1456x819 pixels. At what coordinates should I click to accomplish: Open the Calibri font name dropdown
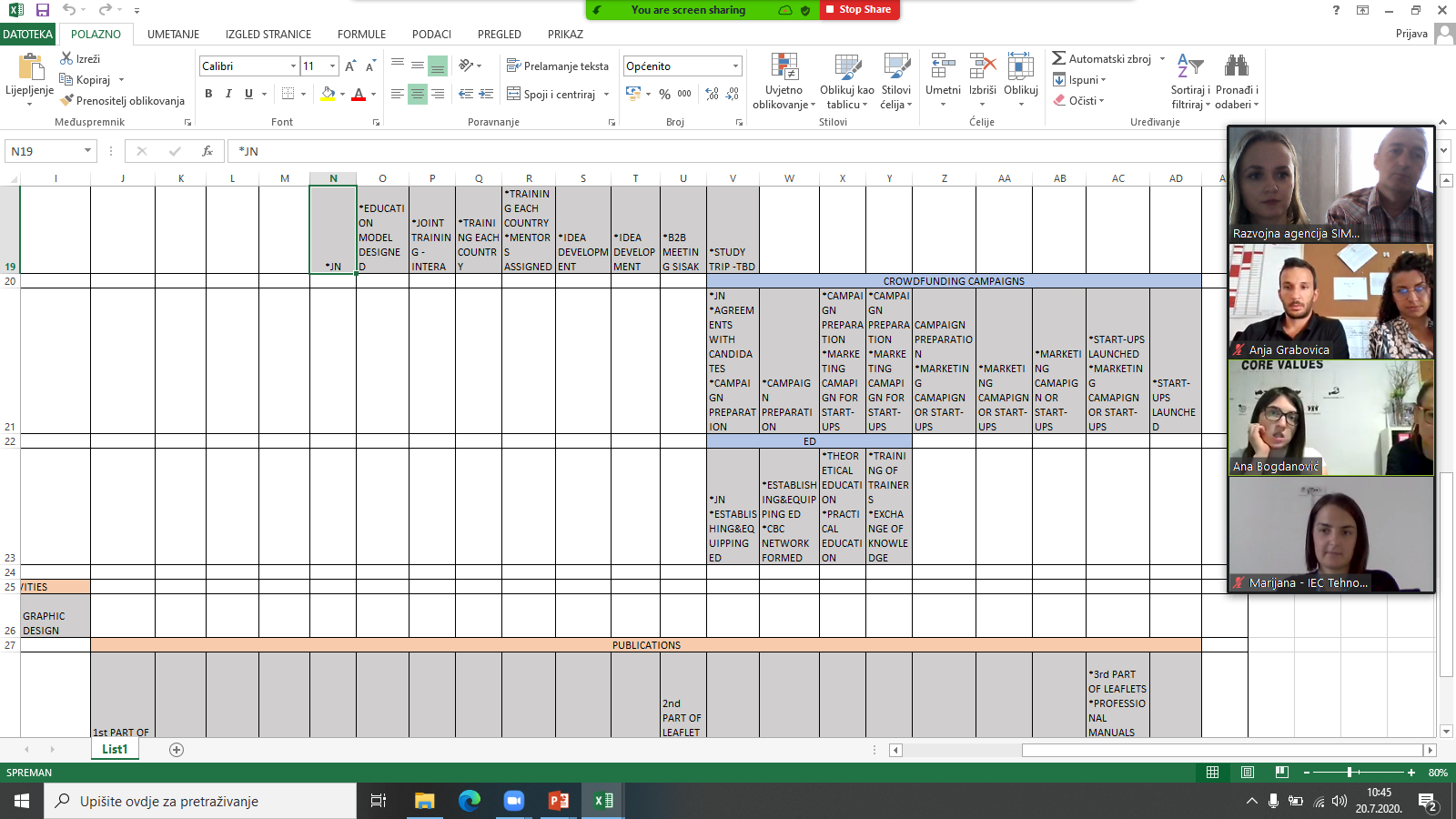293,66
